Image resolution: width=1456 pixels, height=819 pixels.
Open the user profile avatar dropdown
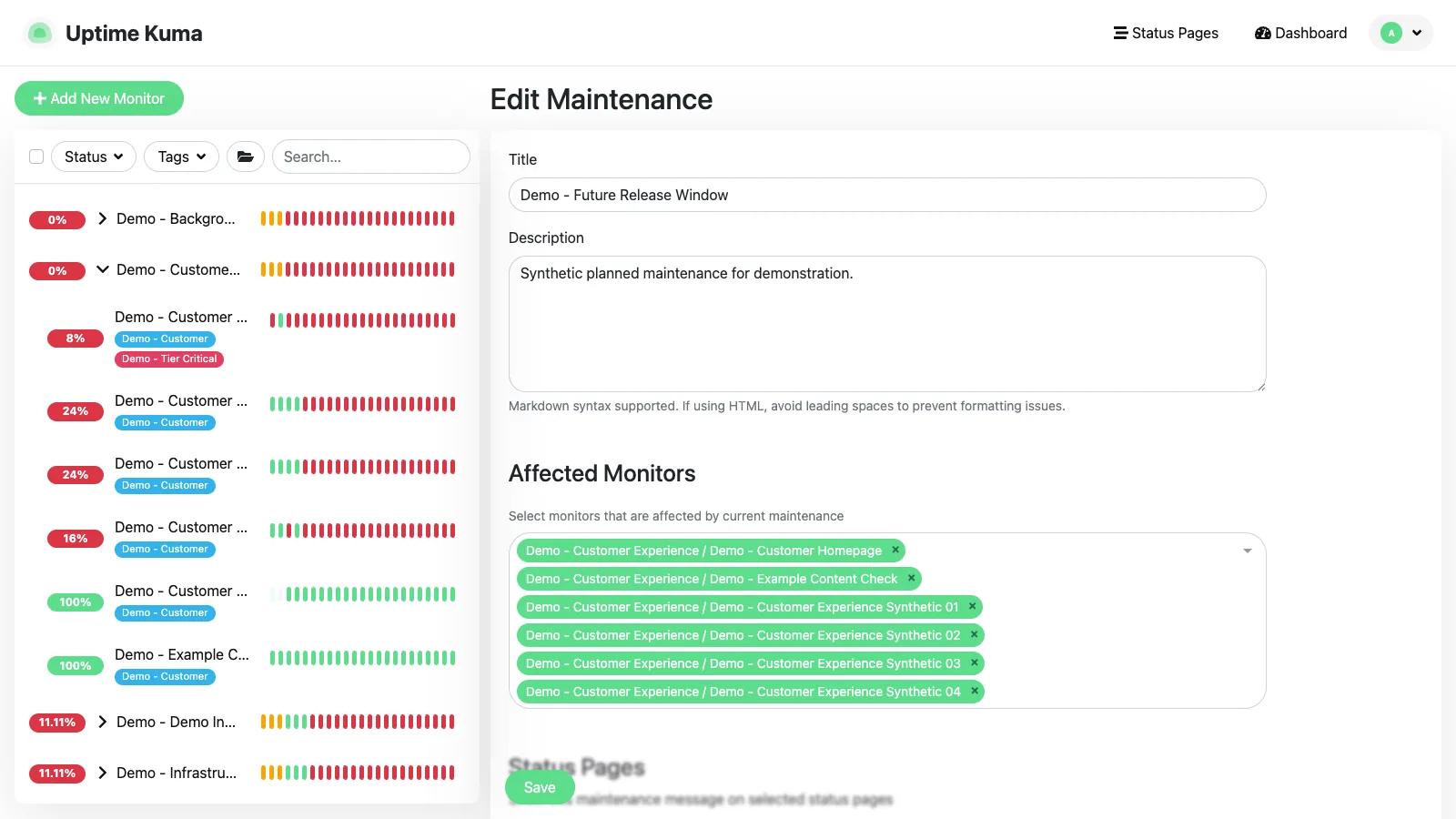1400,33
